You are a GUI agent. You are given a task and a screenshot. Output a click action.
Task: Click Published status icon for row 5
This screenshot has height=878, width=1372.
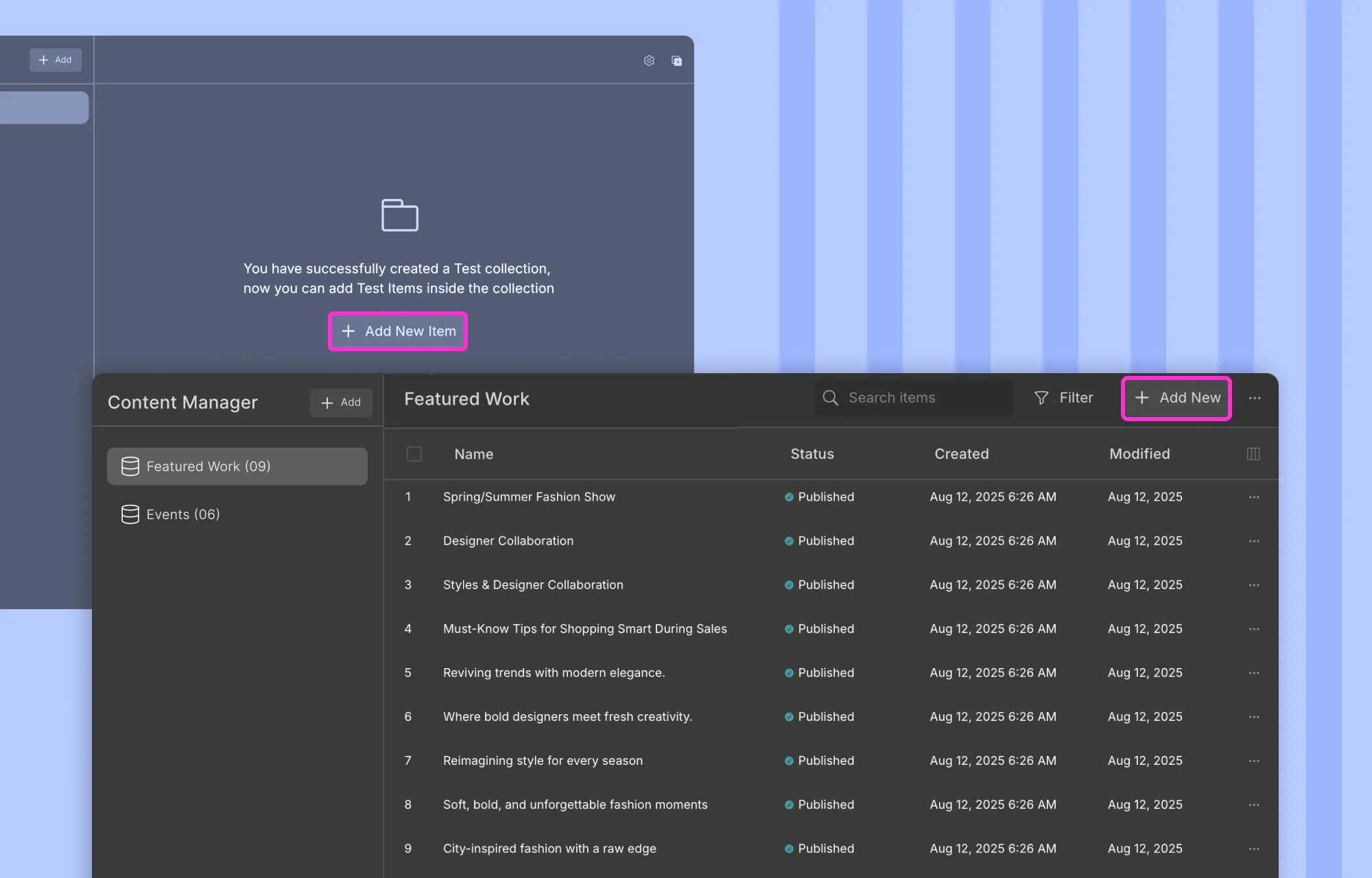789,673
